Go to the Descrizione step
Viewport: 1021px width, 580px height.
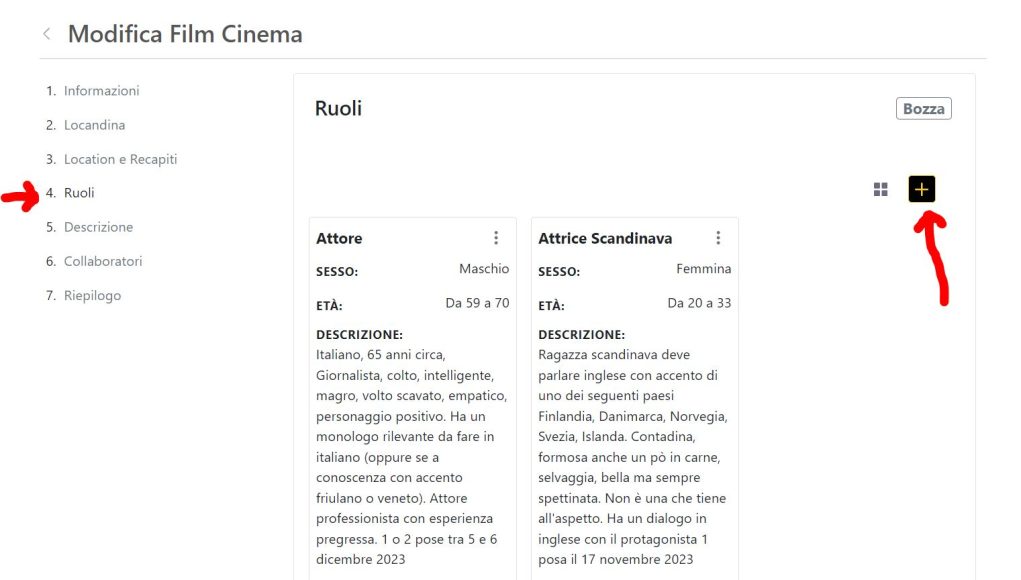pos(89,227)
